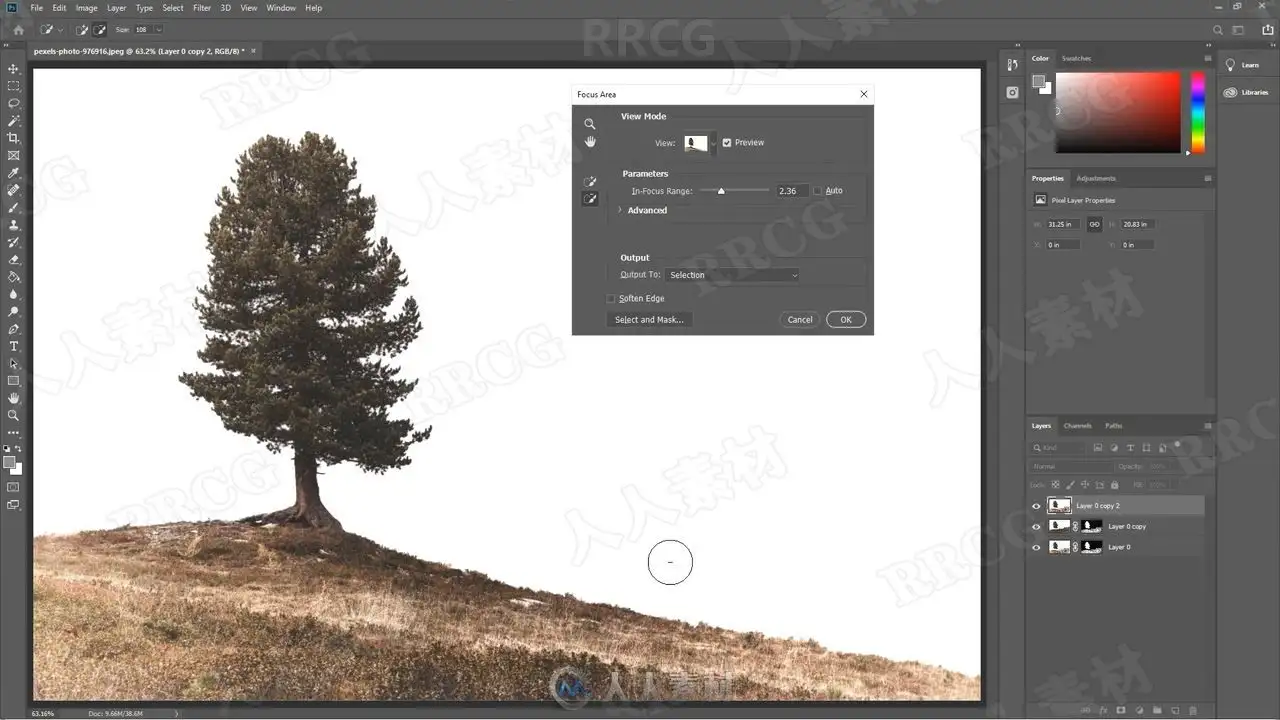Open the Filter menu
Image resolution: width=1280 pixels, height=720 pixels.
(x=202, y=8)
